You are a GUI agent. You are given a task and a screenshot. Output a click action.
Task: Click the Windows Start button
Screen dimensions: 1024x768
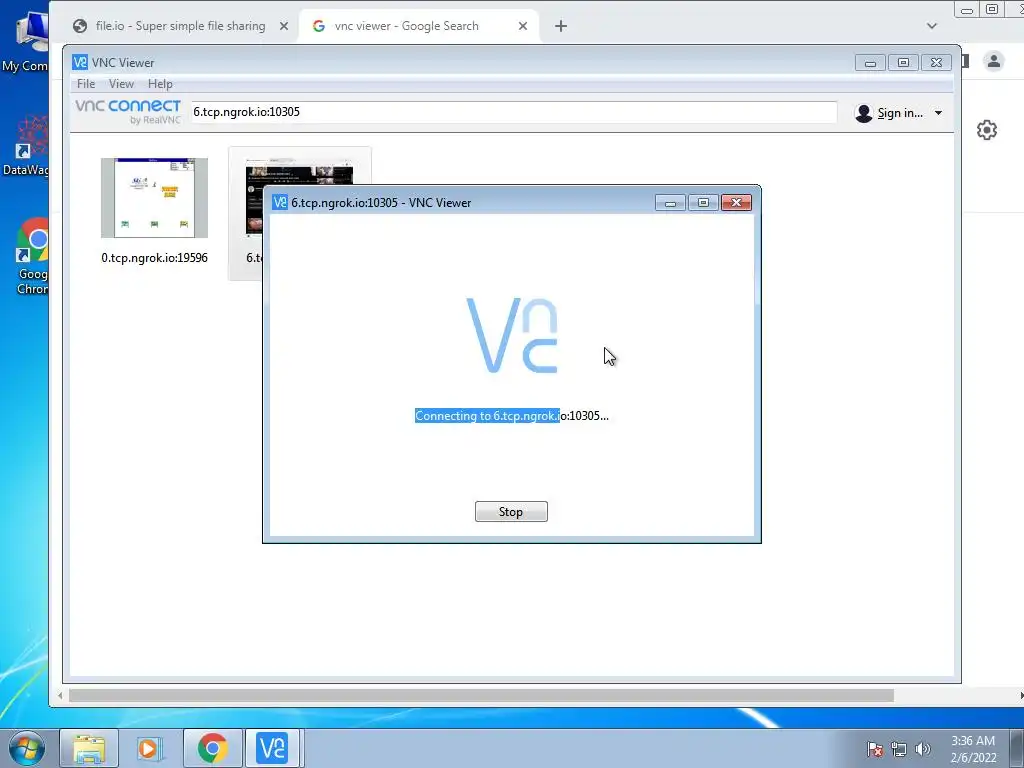[x=27, y=748]
